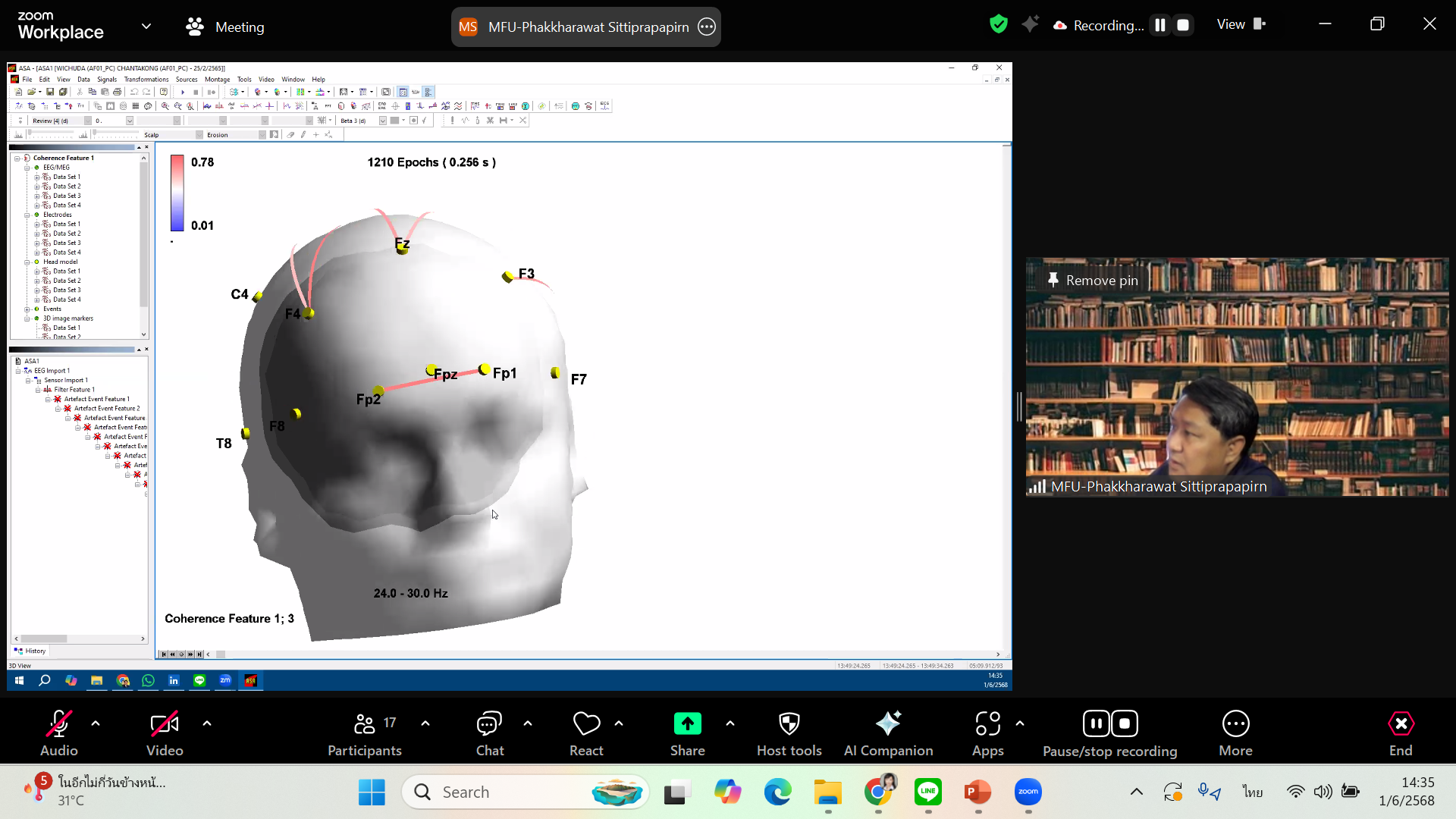The image size is (1456, 819).
Task: Pause the Zoom recording in top bar
Action: [x=1159, y=25]
